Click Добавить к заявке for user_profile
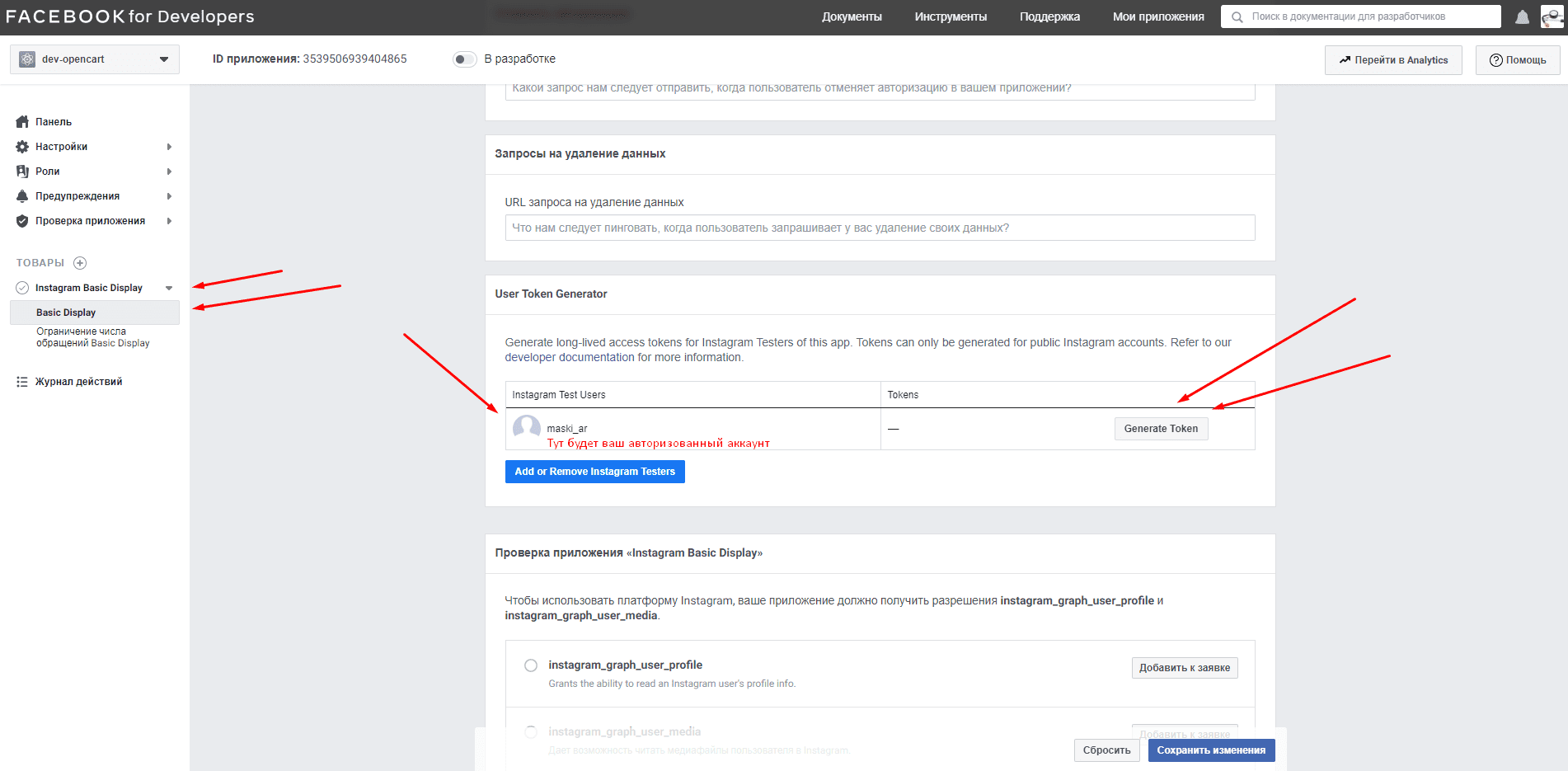 (x=1185, y=668)
